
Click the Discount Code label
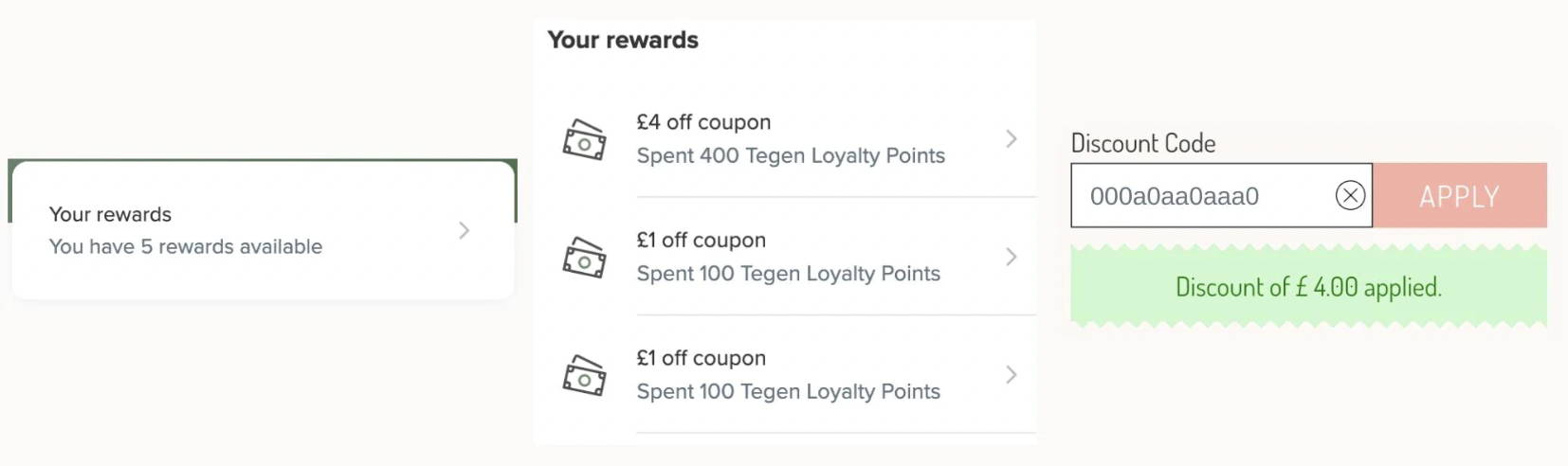(1143, 143)
